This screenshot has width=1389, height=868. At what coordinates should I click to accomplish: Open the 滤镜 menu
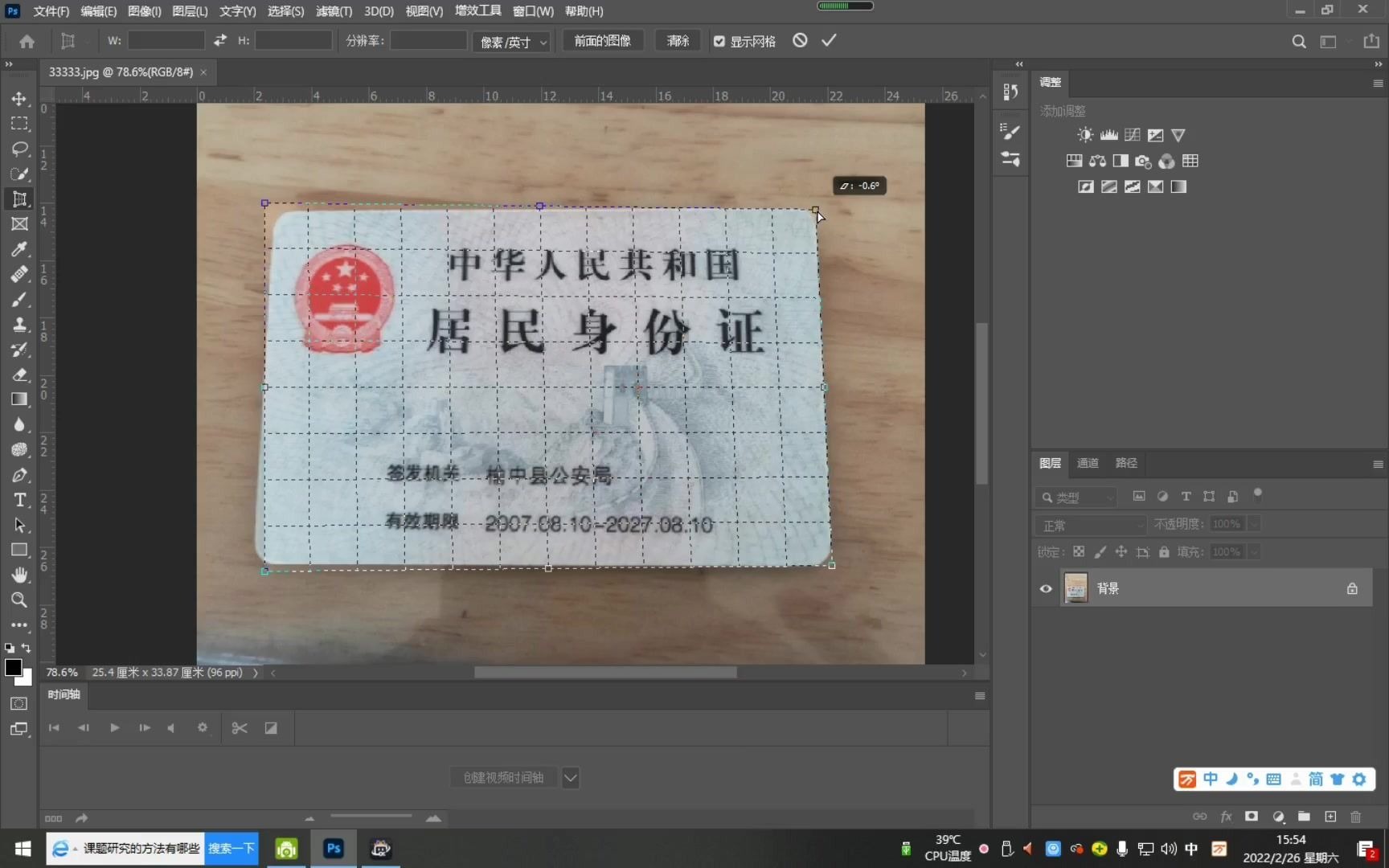(334, 11)
